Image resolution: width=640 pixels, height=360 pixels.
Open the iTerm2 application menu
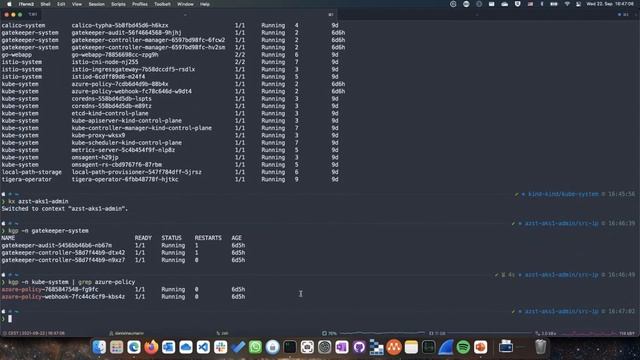click(26, 4)
